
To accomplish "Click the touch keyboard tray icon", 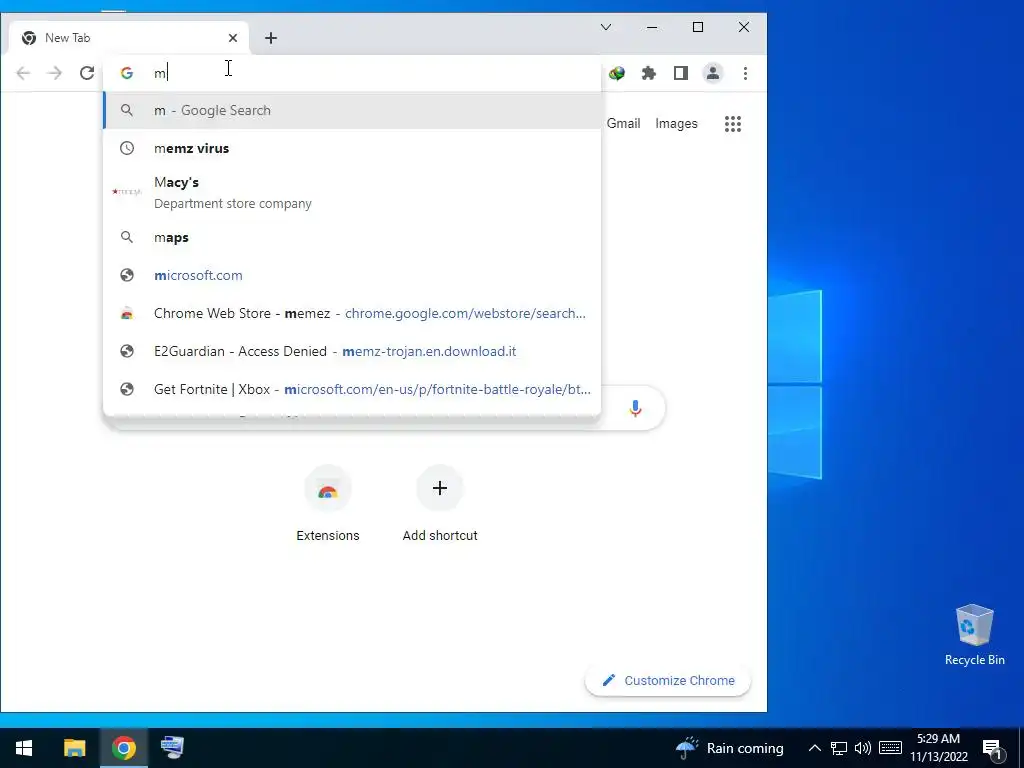I will 890,748.
